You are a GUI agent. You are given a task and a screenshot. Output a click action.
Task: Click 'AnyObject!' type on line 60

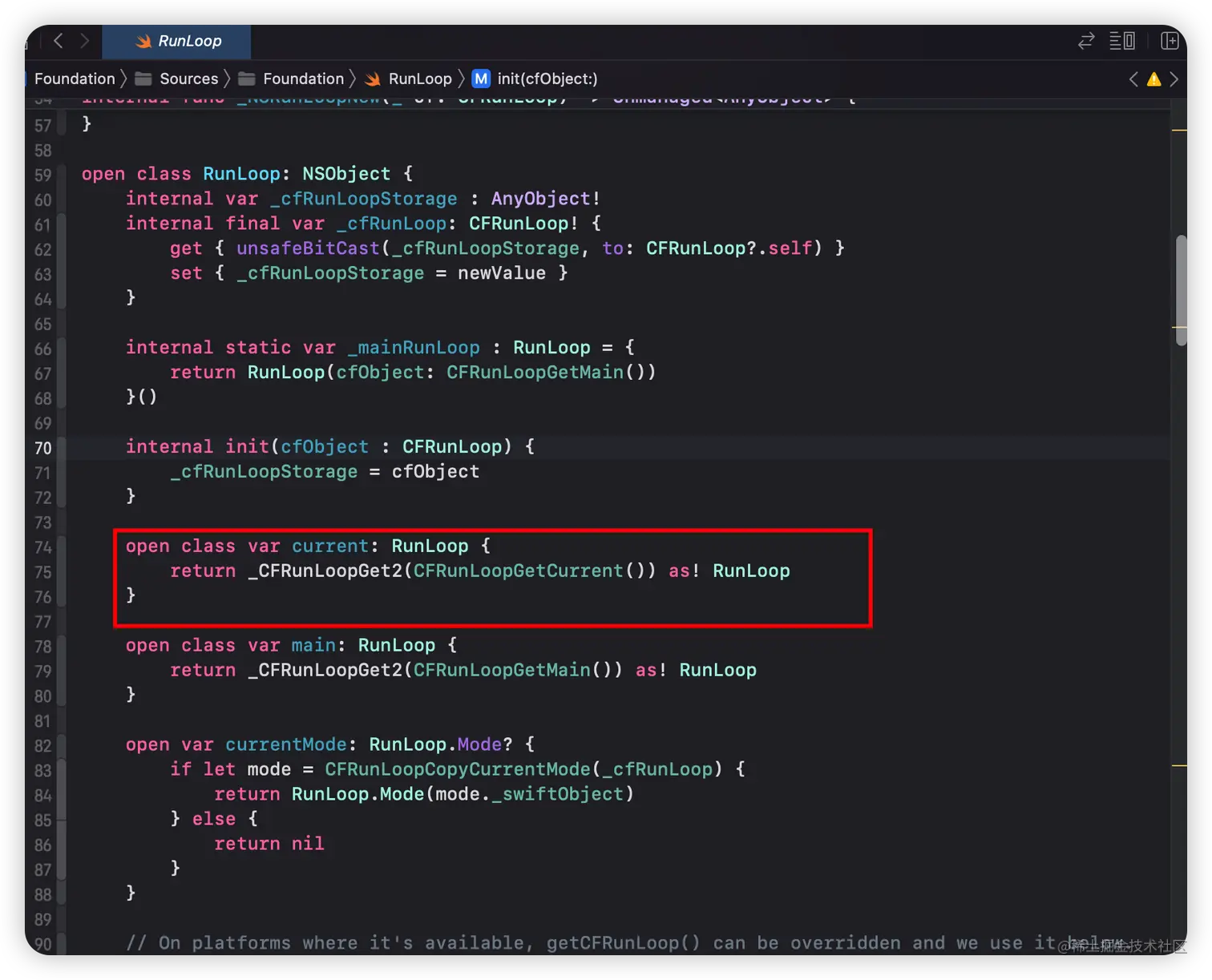[546, 199]
